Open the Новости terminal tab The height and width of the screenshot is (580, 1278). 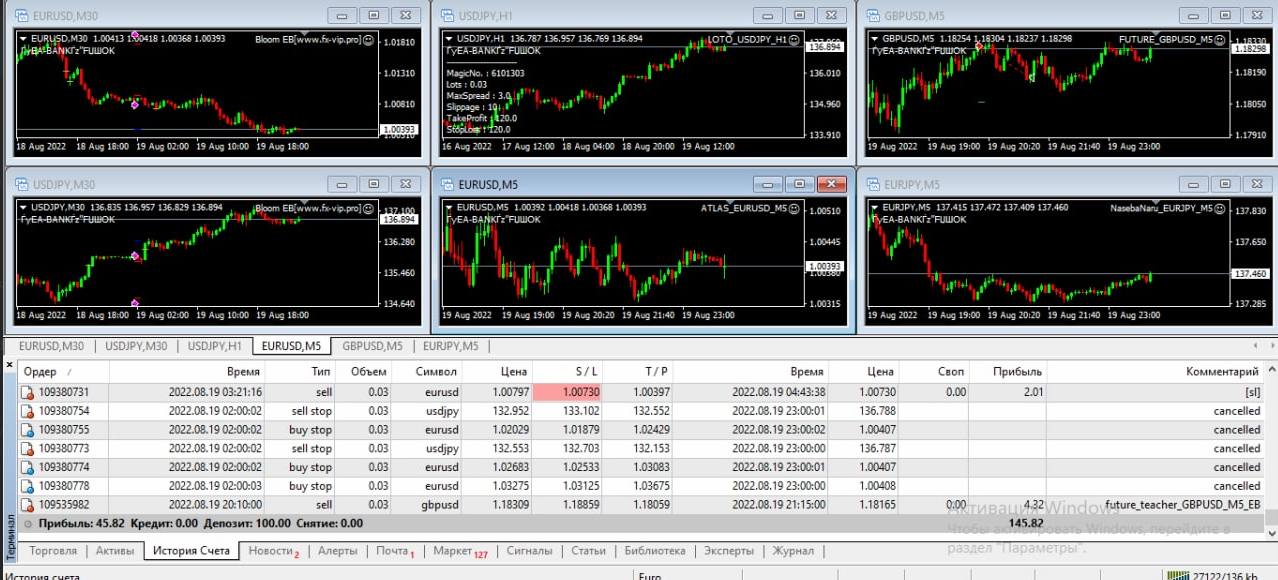(x=273, y=551)
